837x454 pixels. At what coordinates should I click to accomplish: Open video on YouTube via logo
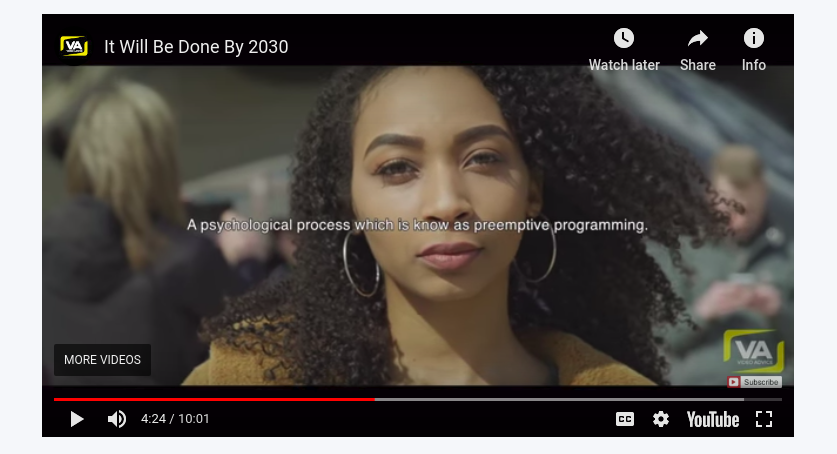pos(713,419)
